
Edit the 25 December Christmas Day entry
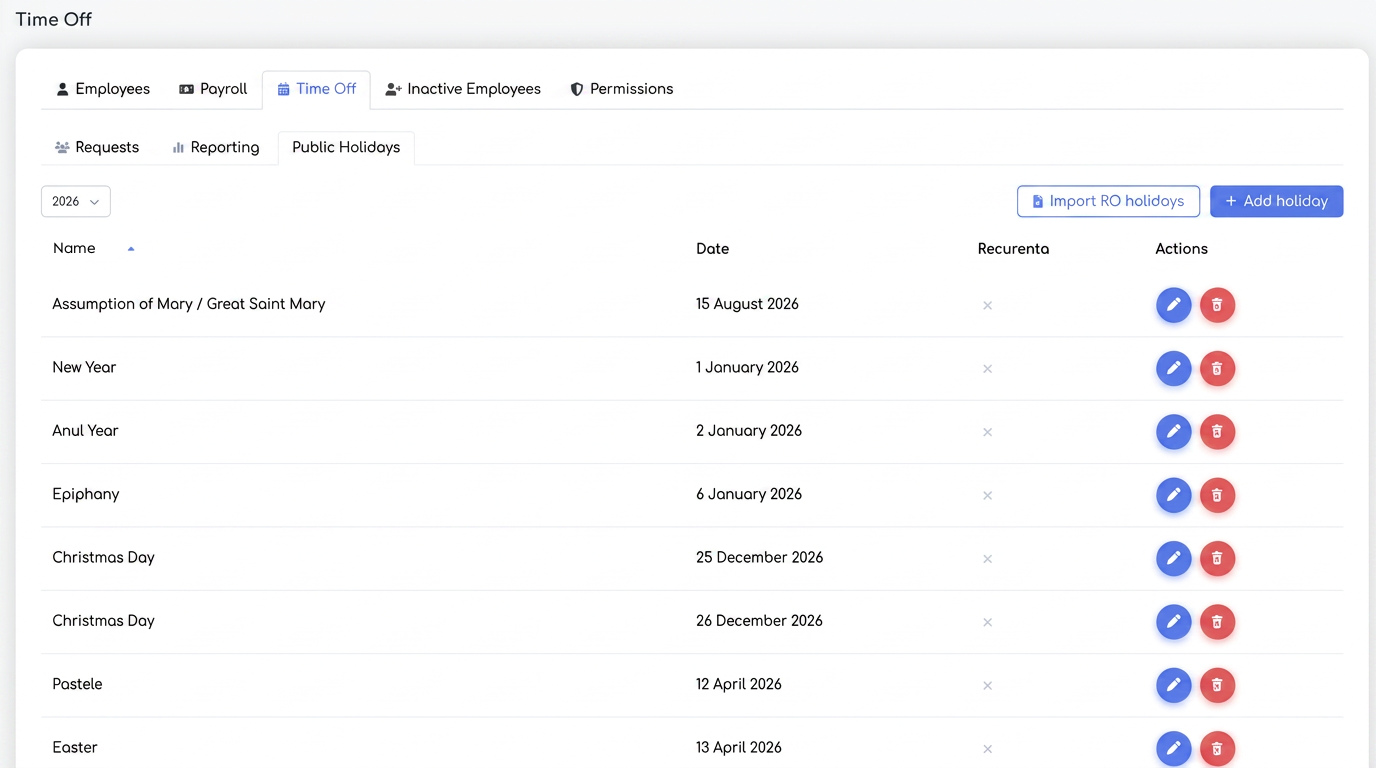[1173, 558]
